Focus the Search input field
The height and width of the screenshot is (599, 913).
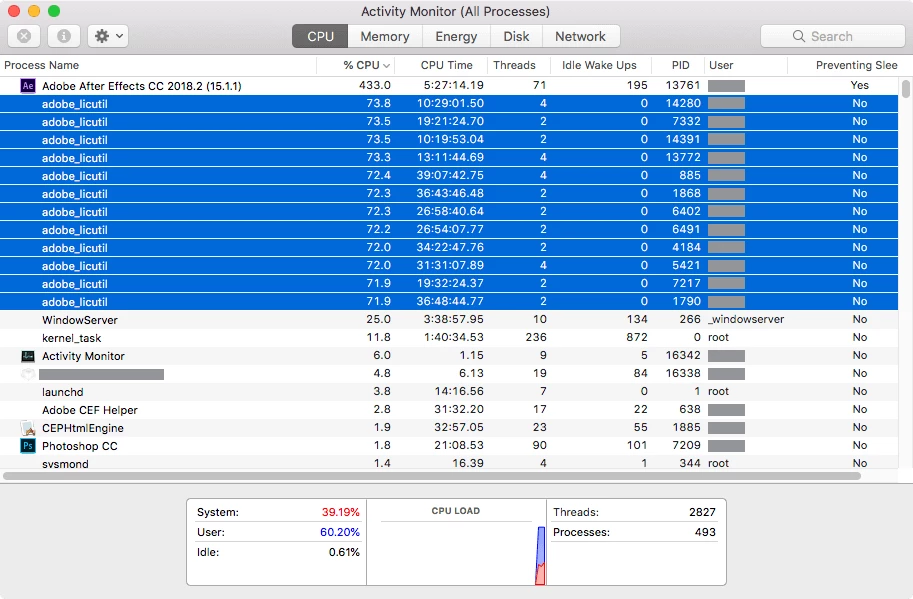[x=833, y=36]
